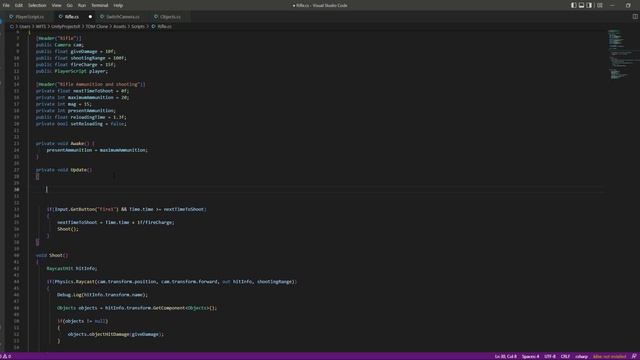Click 'private void Update()' declaration

(x=64, y=170)
